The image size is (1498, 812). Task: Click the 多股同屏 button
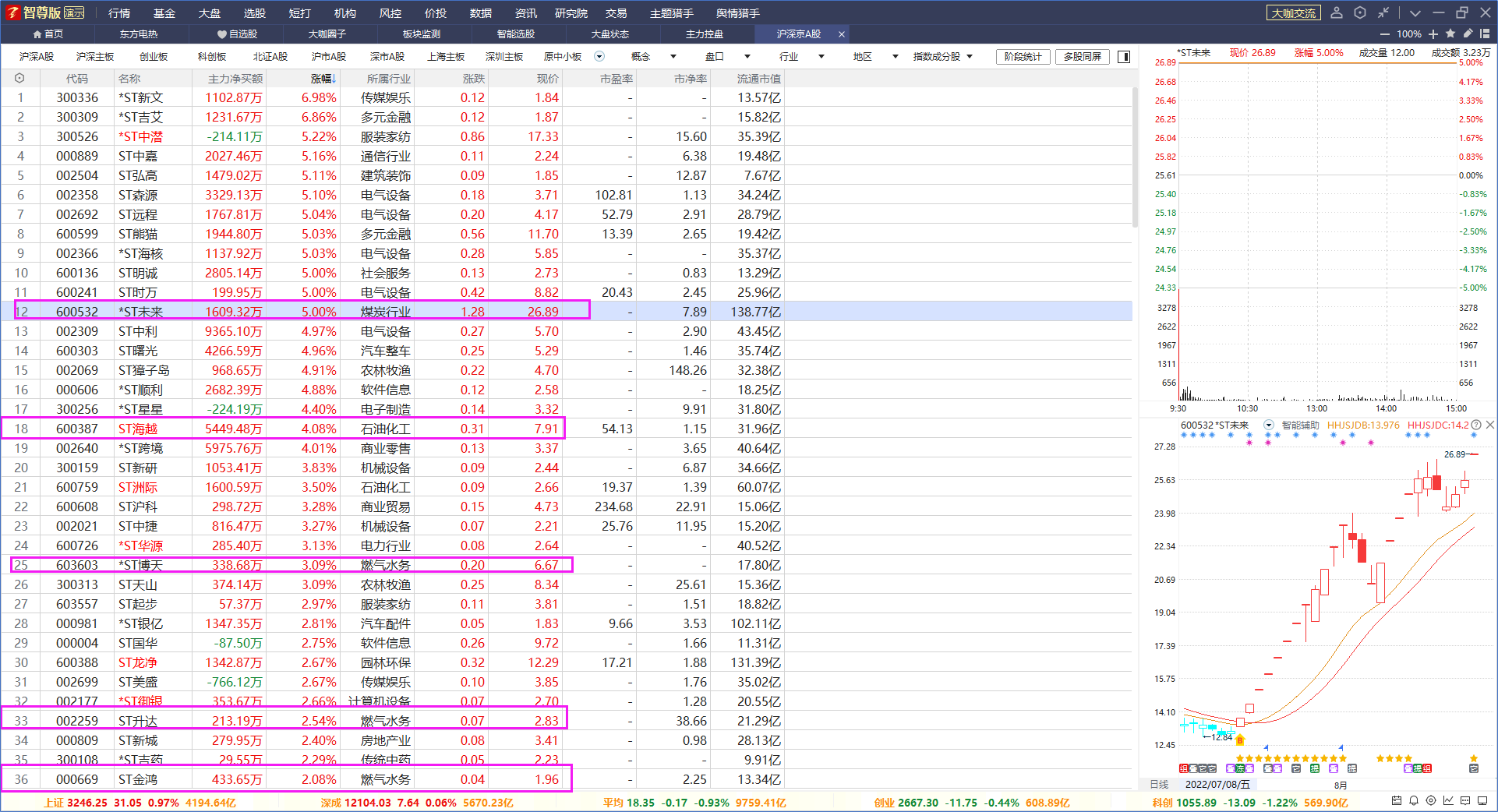point(1083,57)
